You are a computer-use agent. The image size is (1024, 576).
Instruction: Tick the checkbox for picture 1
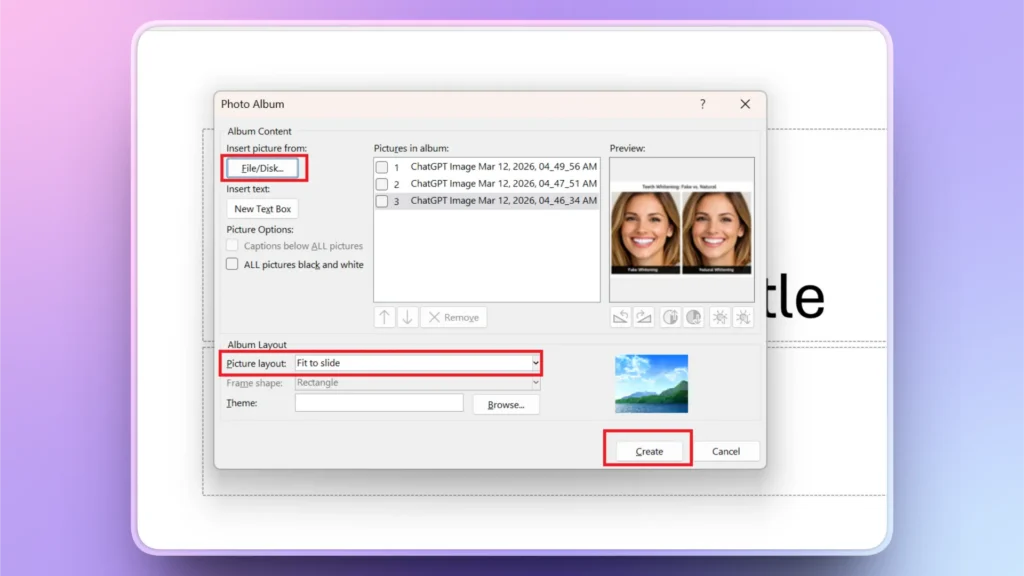(382, 167)
